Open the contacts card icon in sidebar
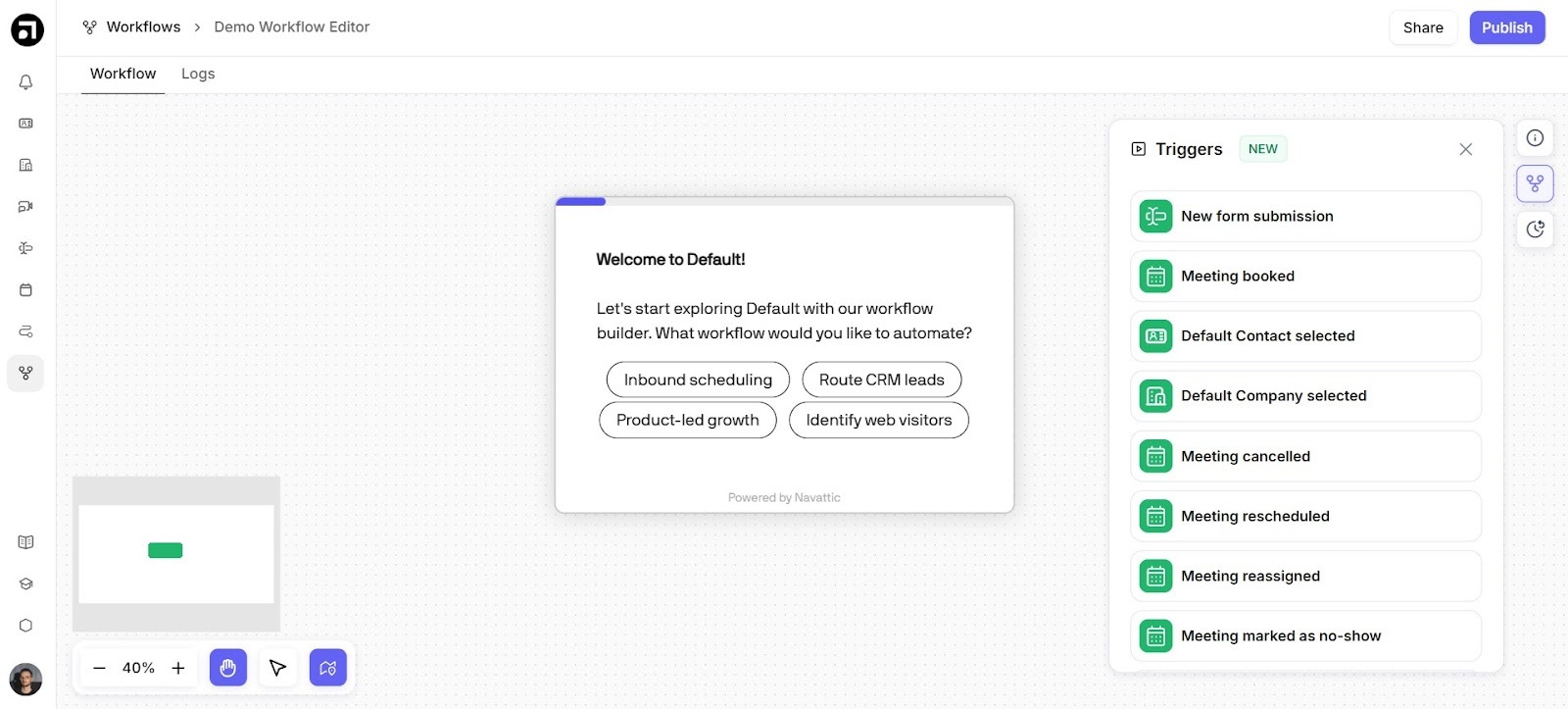Viewport: 1568px width, 709px height. (x=25, y=124)
